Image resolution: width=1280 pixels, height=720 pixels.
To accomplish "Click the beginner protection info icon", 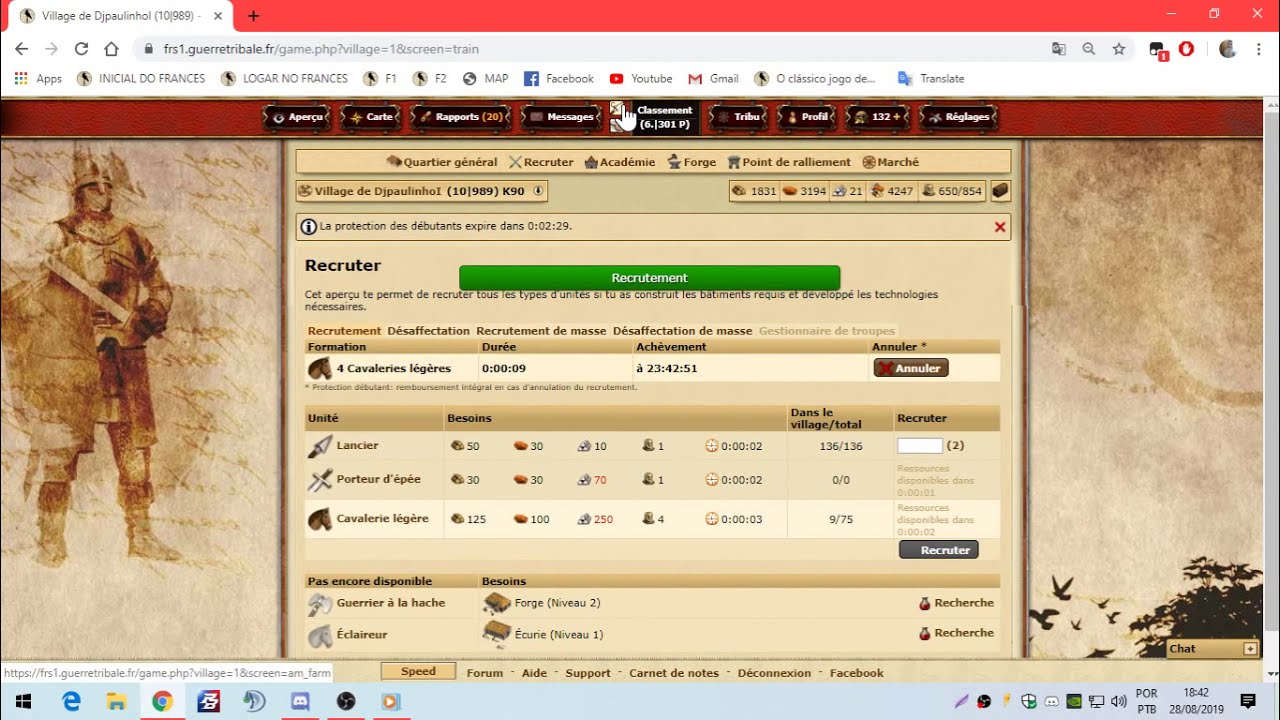I will pos(309,227).
